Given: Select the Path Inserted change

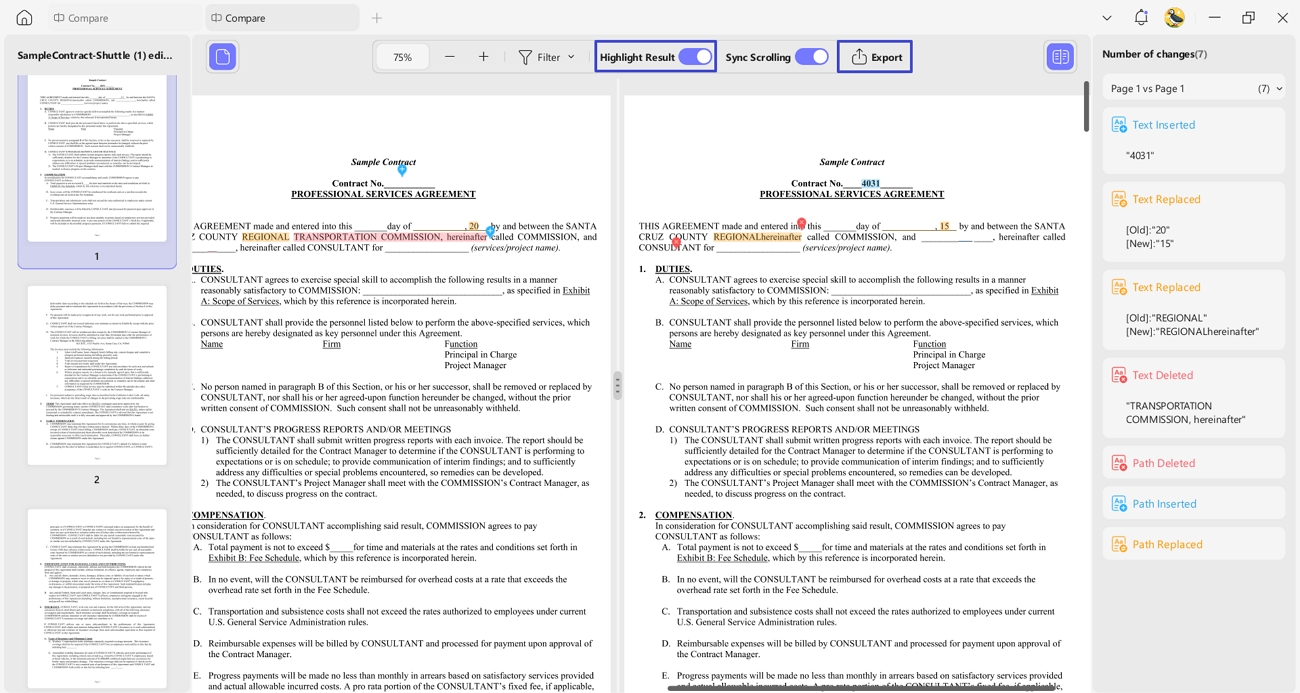Looking at the screenshot, I should [x=1194, y=504].
